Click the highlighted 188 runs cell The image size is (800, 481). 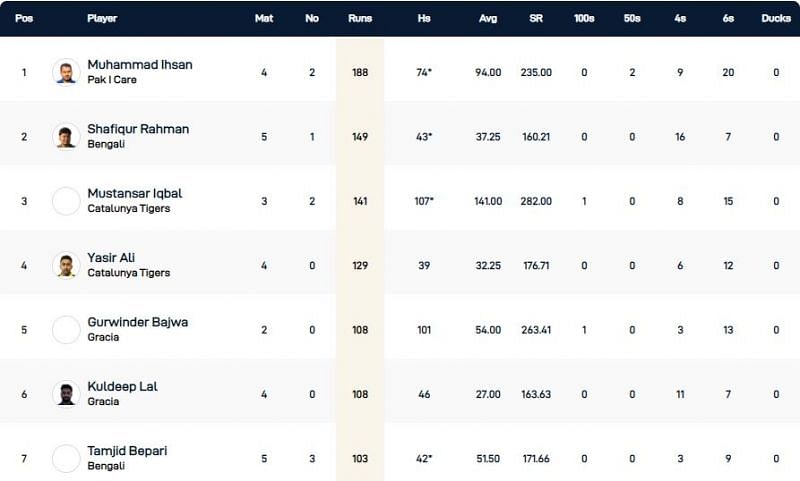[360, 72]
